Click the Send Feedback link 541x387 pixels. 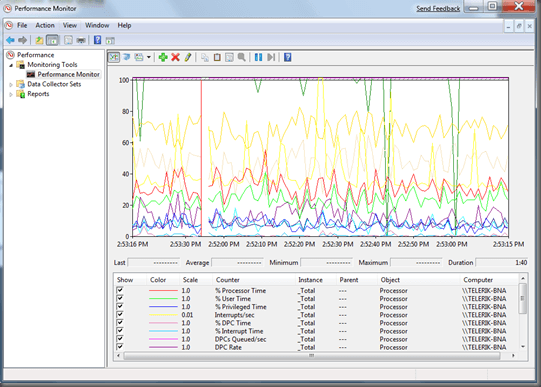tap(438, 9)
